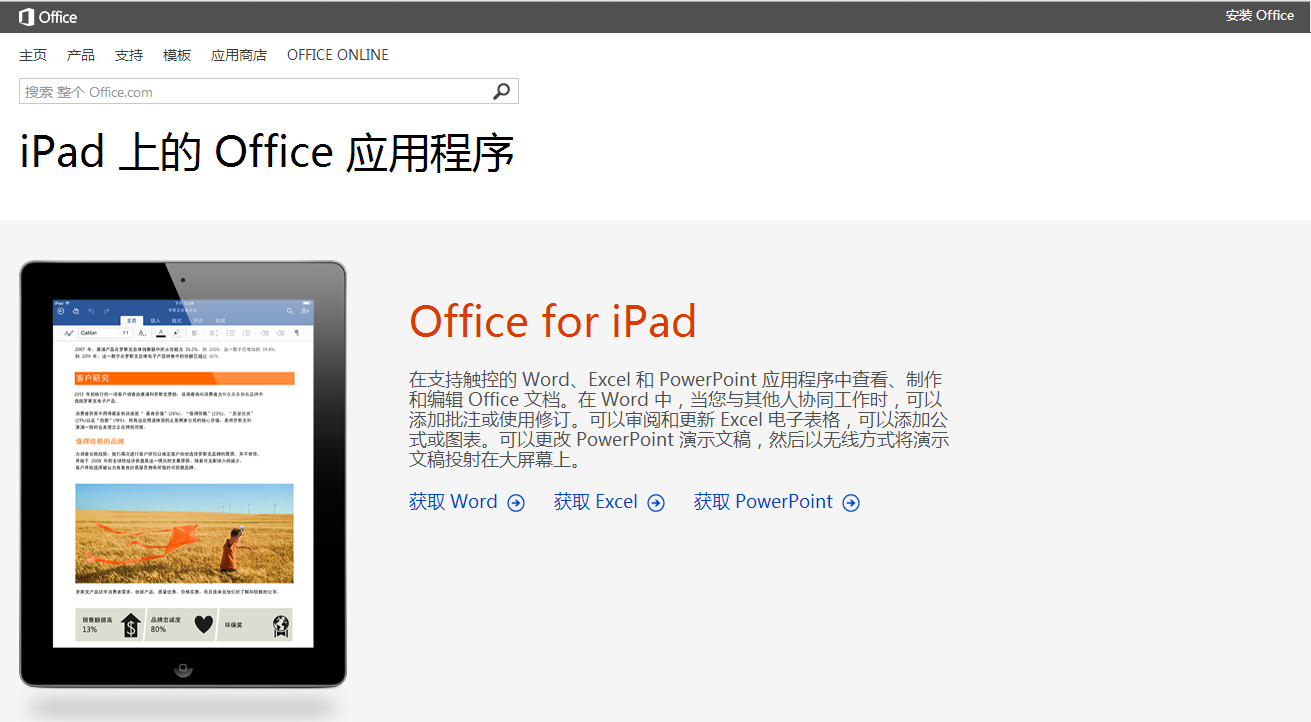
Task: Click the arrow icon beside 获取 Word
Action: coord(516,503)
